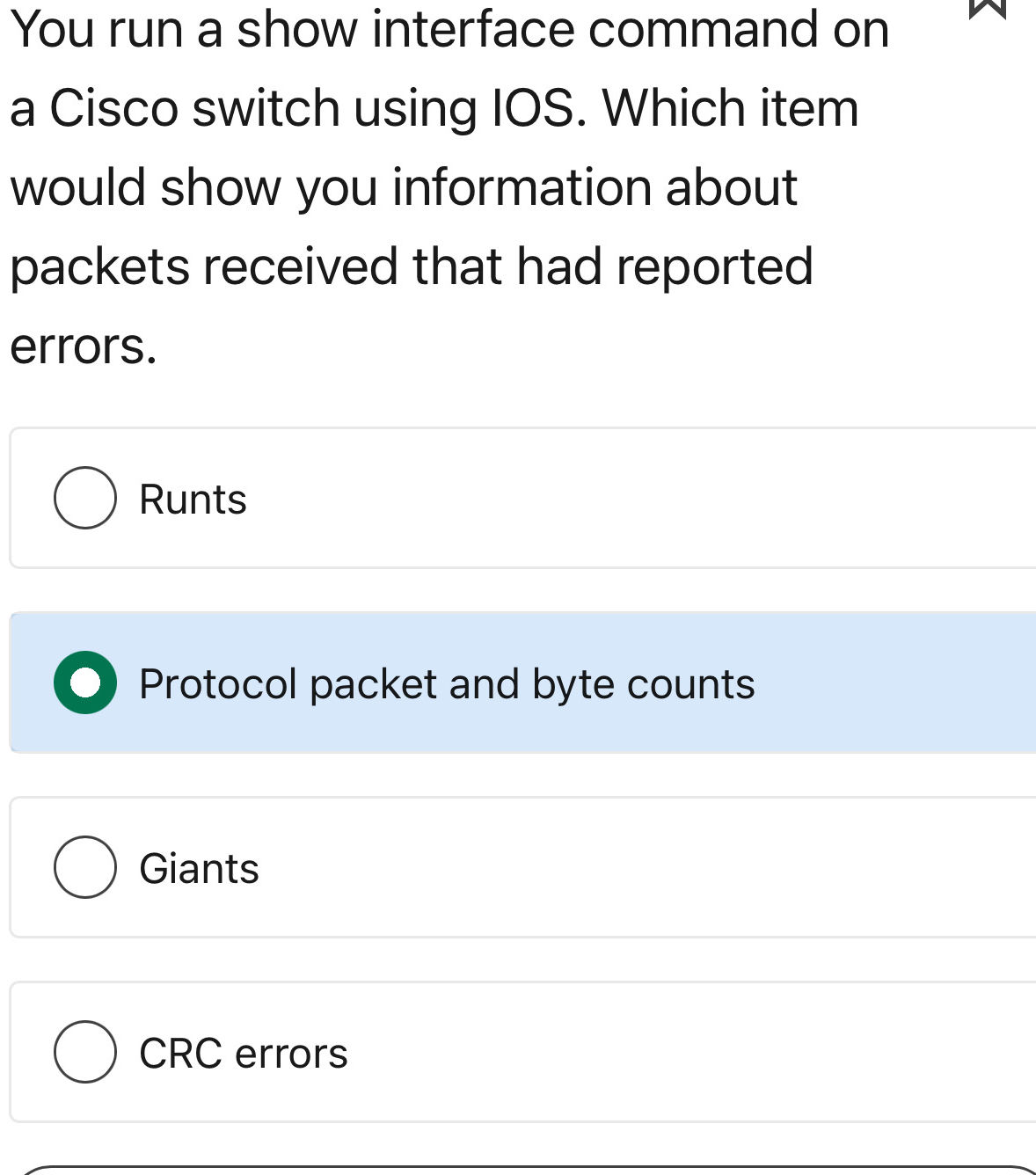
Task: Click the CRC errors label text
Action: (242, 1053)
